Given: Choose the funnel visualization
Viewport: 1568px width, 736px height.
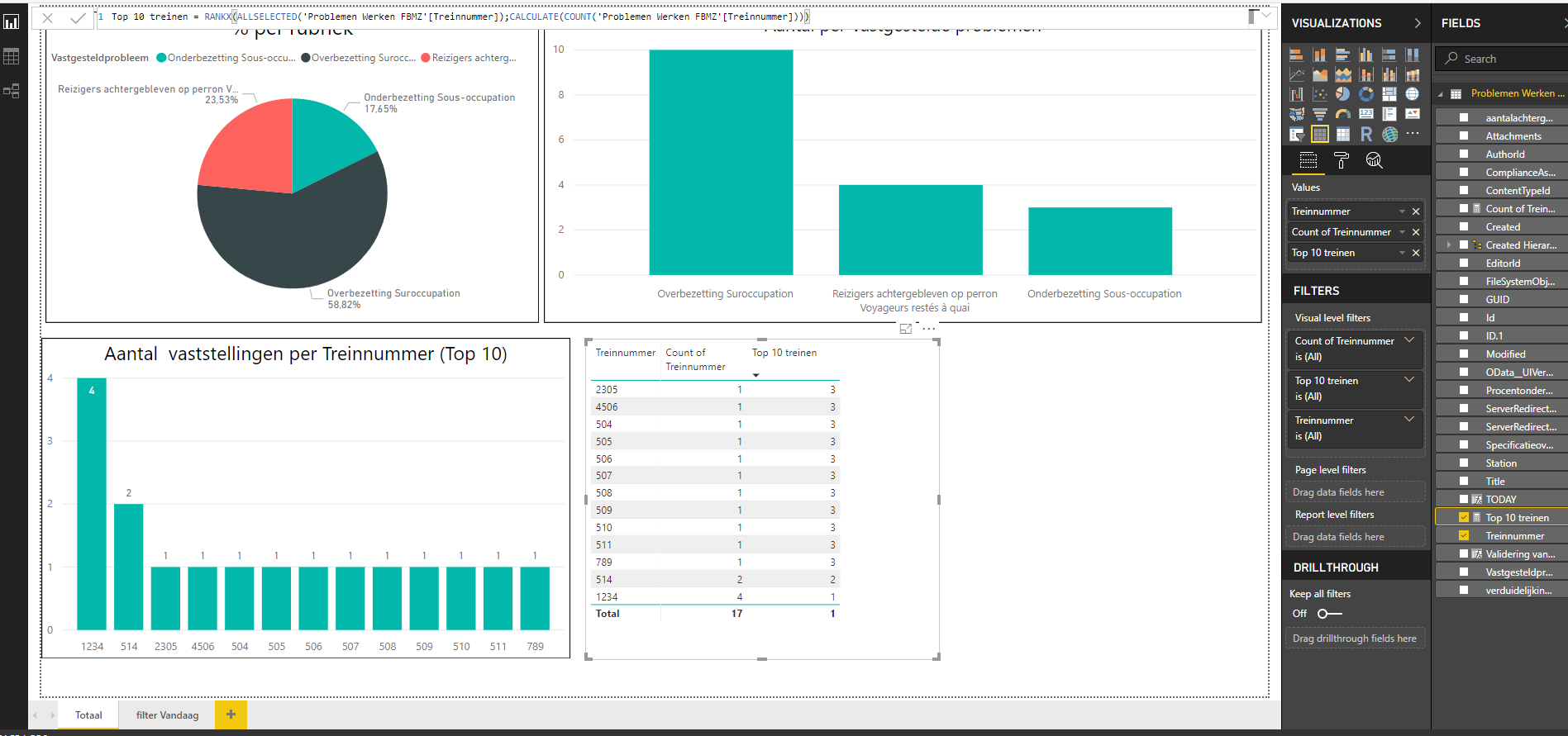Looking at the screenshot, I should point(1319,115).
